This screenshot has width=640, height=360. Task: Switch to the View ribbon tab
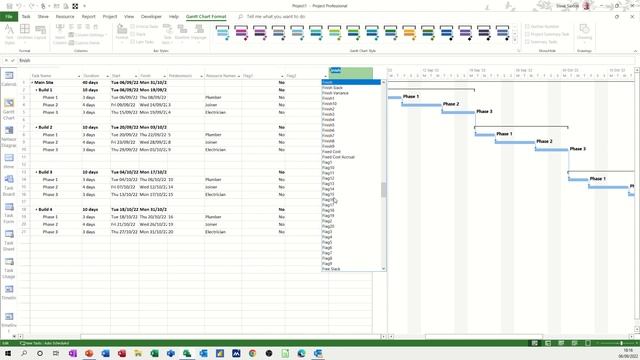(x=129, y=17)
